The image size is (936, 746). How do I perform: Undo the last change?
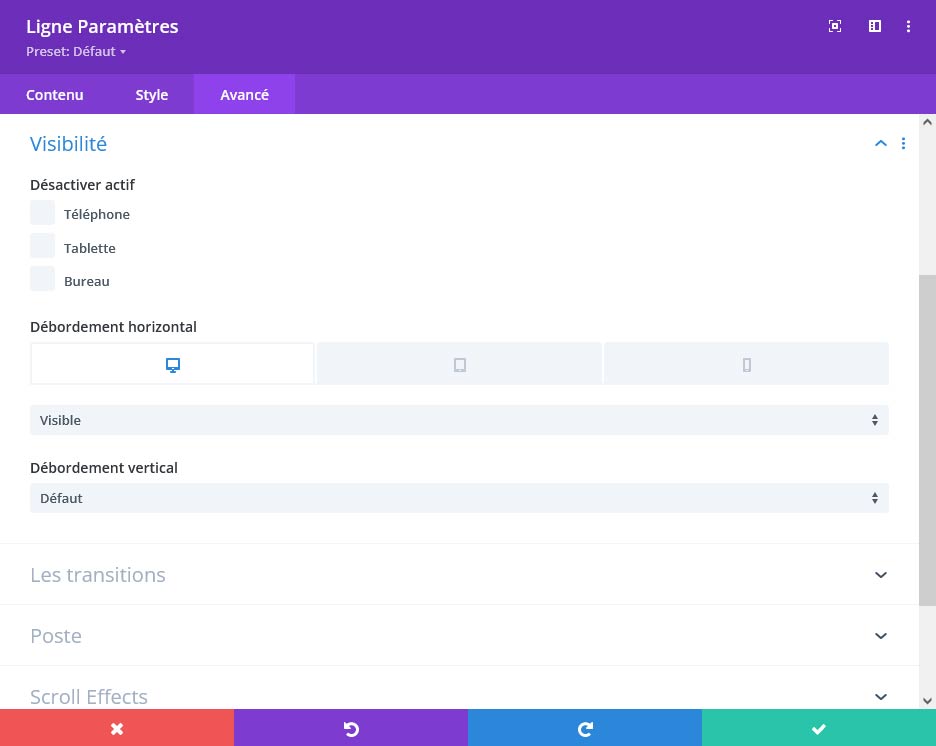tap(351, 728)
